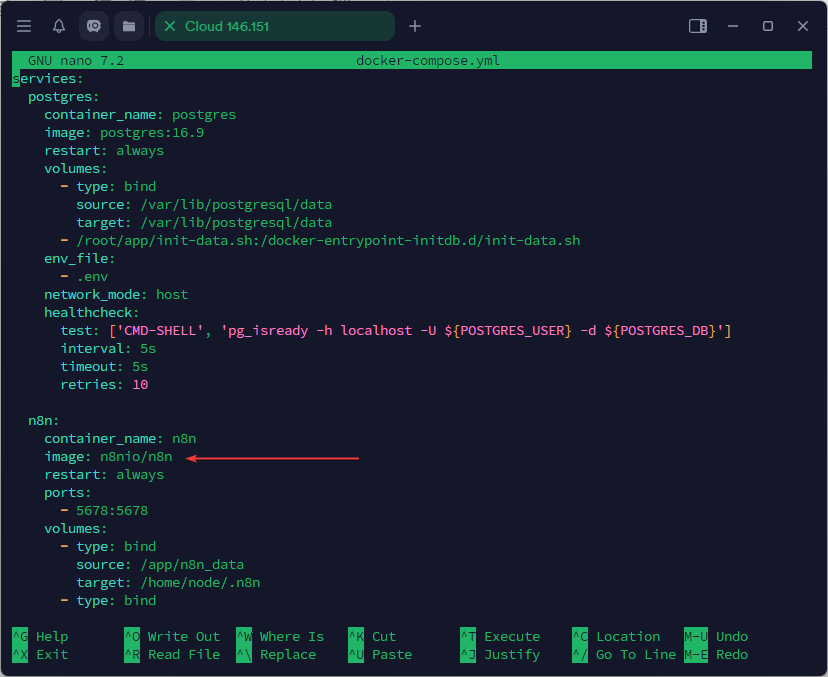Close the terminal window
The height and width of the screenshot is (677, 828).
point(803,26)
